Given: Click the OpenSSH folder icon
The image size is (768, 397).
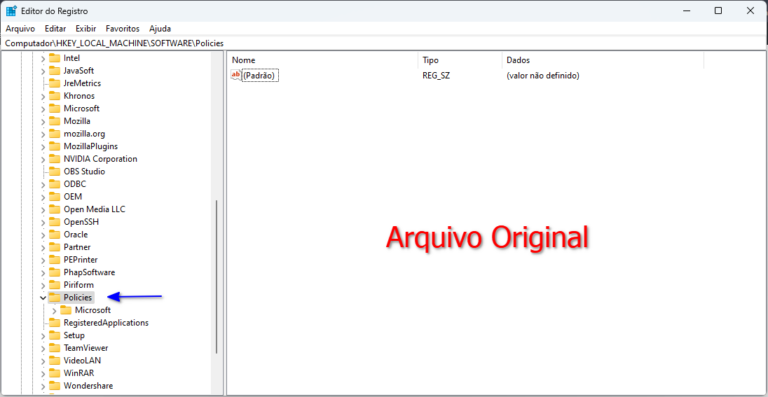Looking at the screenshot, I should [54, 222].
